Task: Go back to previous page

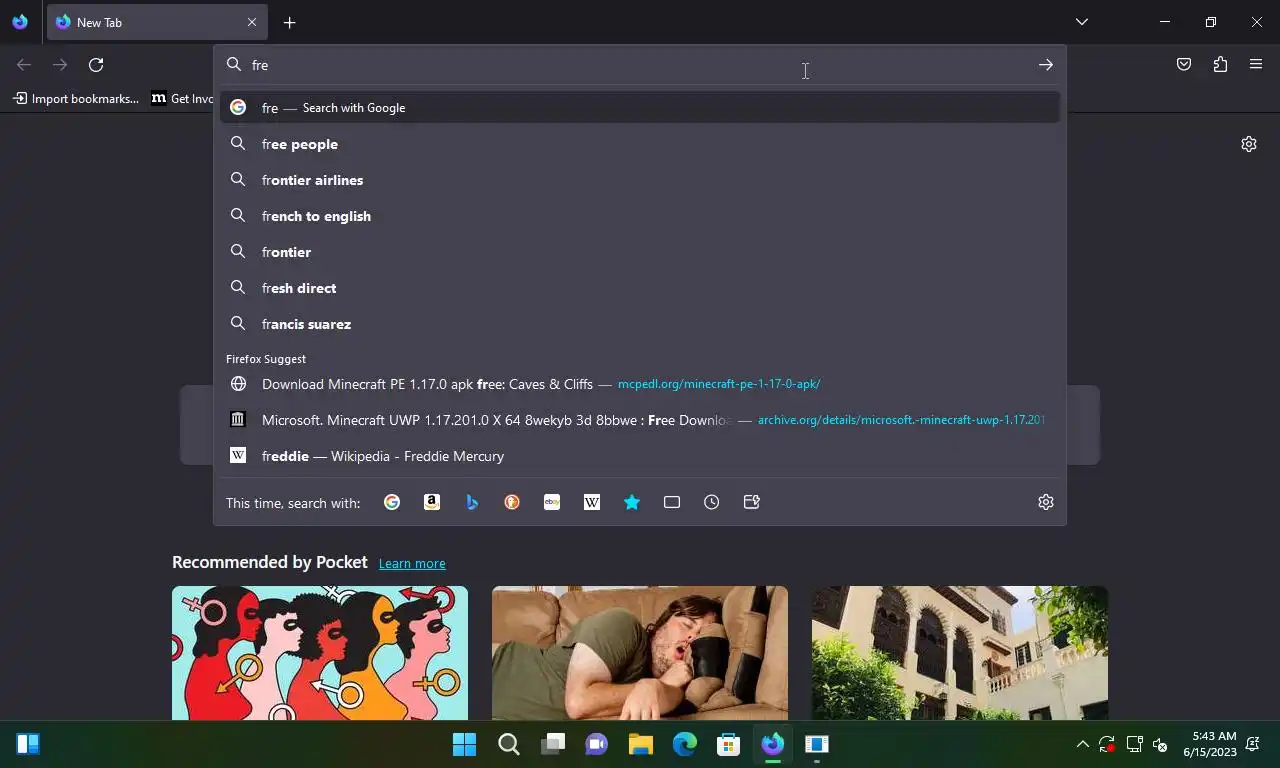Action: [24, 65]
